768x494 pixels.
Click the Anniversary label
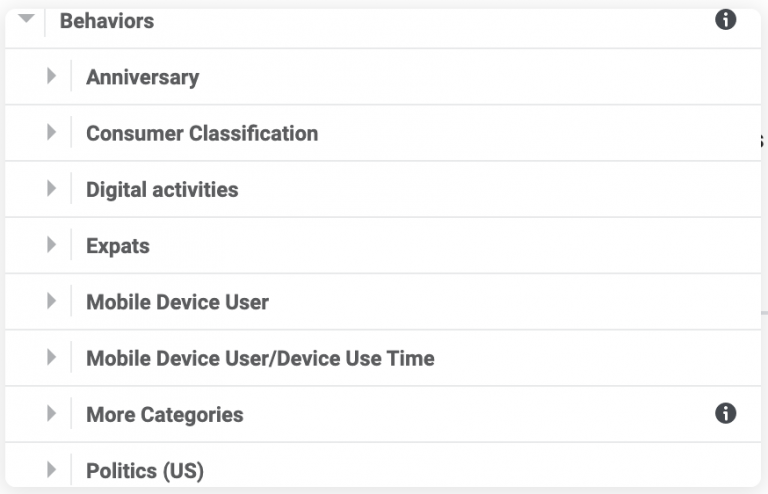click(x=142, y=77)
